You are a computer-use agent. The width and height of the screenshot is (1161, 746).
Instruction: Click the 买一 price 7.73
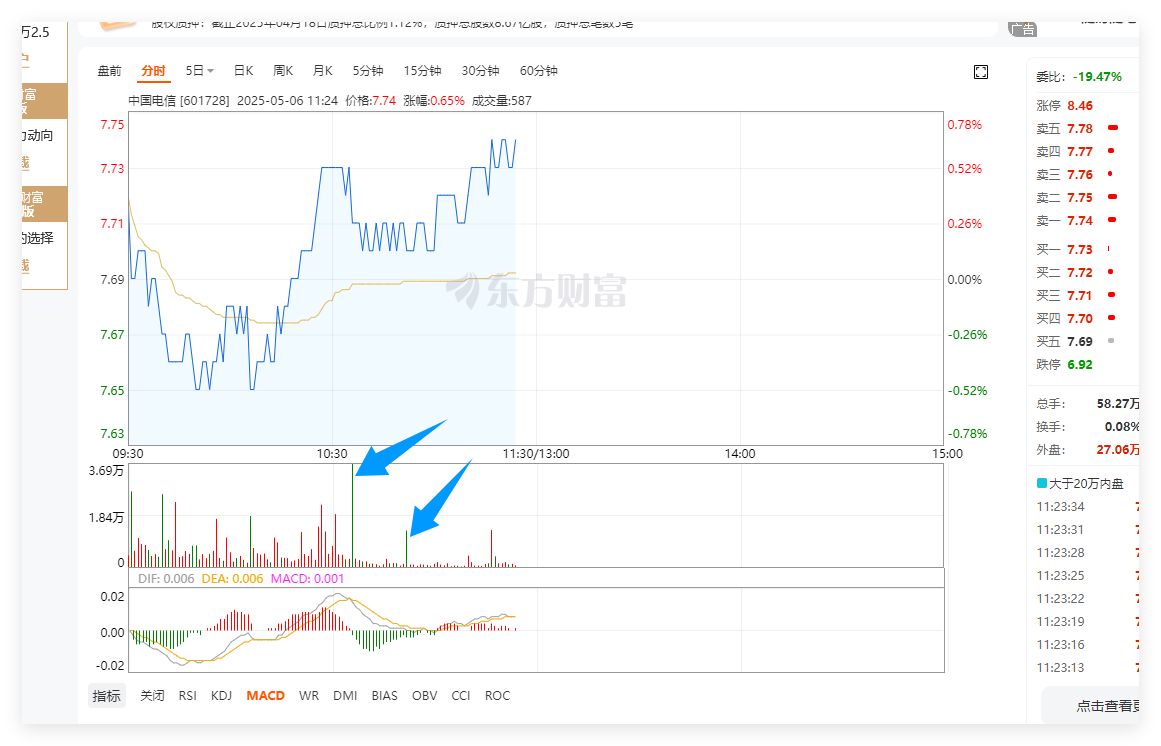(1080, 249)
